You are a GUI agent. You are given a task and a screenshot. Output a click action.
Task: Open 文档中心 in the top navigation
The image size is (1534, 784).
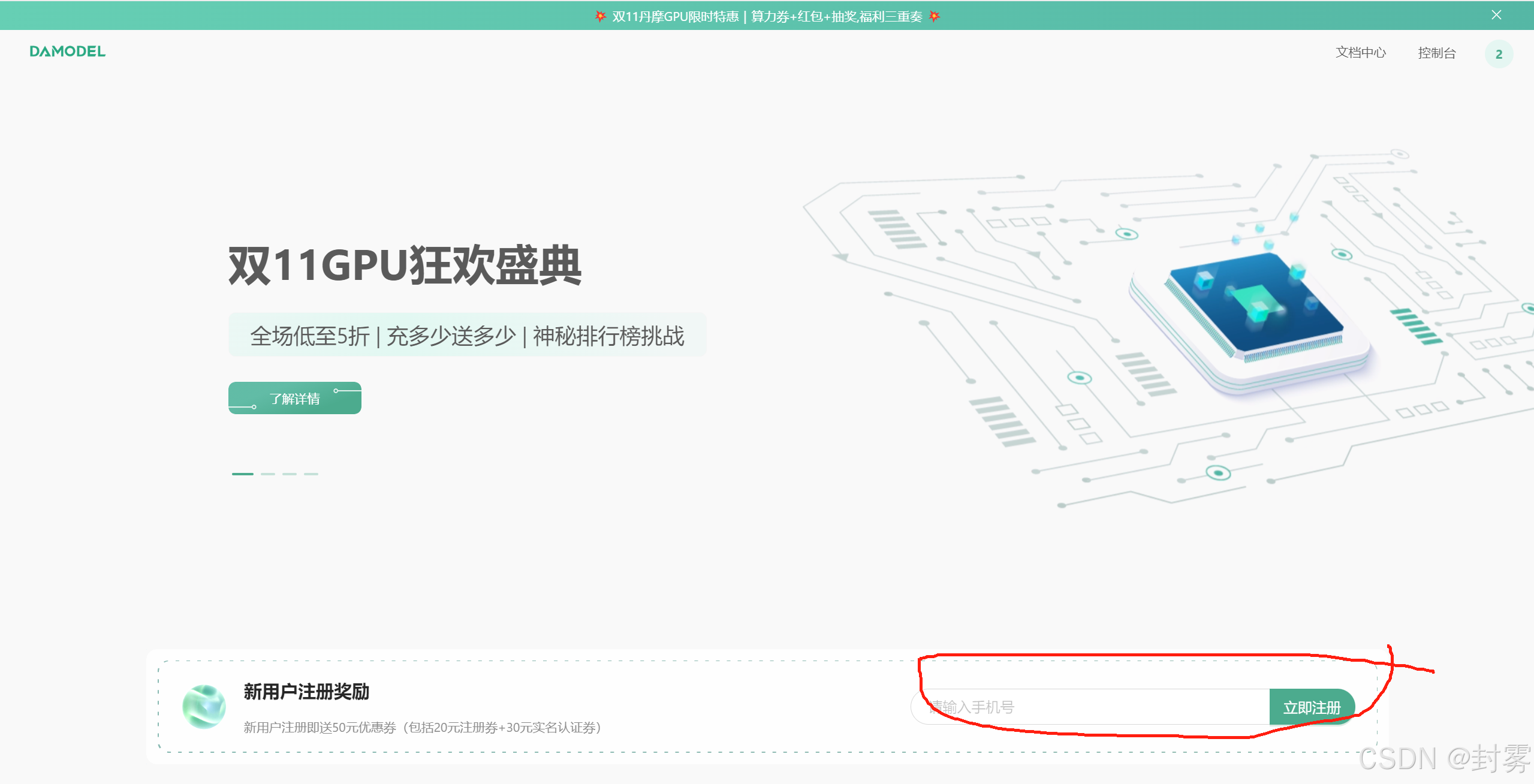(x=1360, y=53)
